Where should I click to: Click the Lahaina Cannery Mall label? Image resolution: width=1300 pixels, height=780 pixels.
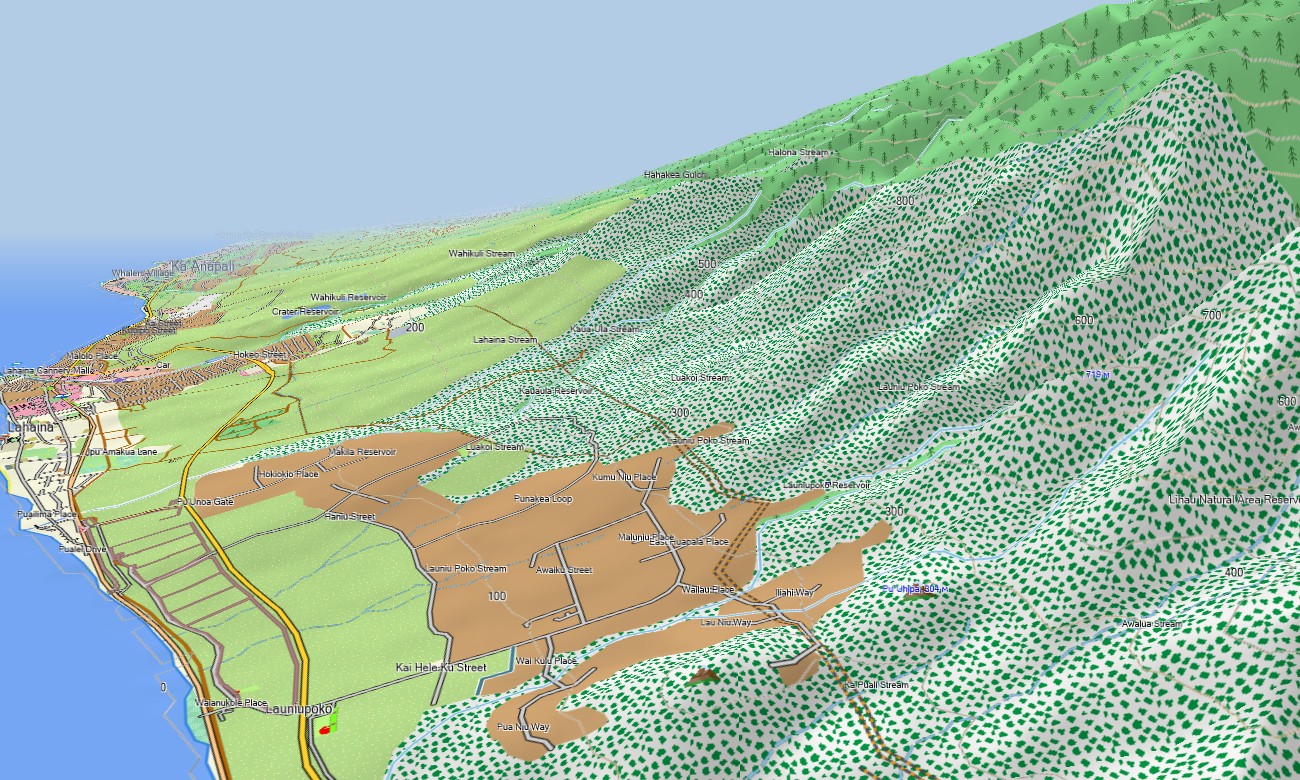point(47,370)
